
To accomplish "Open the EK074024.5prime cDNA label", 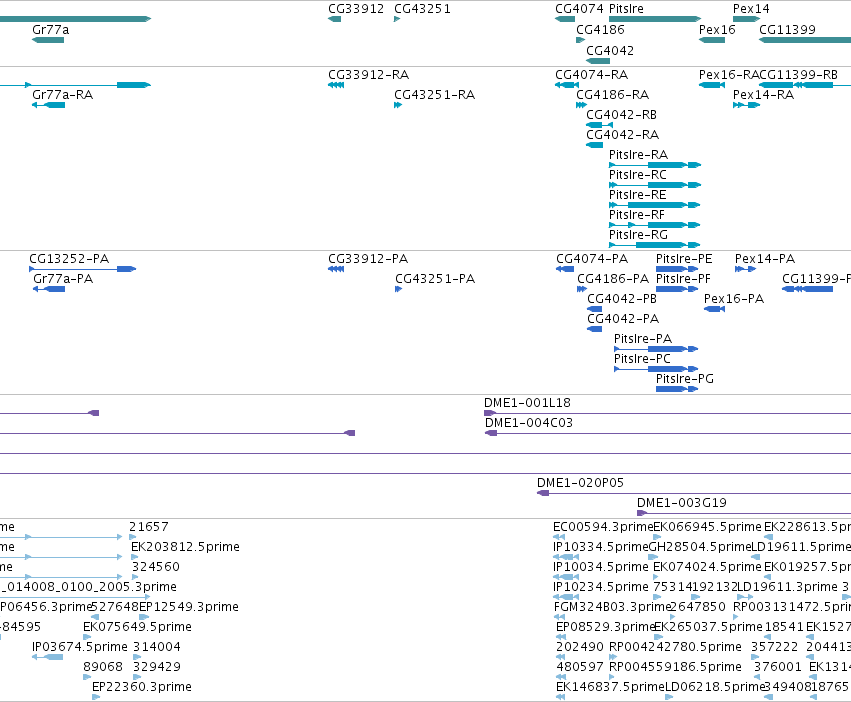I will pyautogui.click(x=707, y=567).
